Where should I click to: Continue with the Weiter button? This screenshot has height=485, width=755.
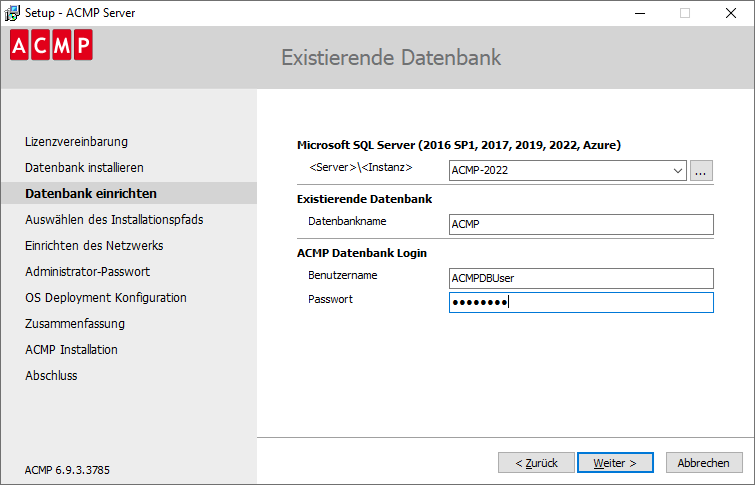(x=615, y=463)
